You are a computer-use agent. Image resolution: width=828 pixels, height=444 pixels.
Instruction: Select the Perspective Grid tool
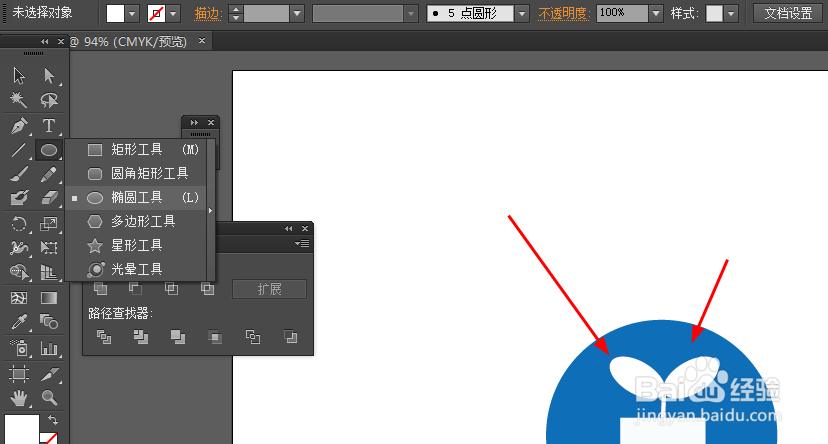tap(49, 272)
